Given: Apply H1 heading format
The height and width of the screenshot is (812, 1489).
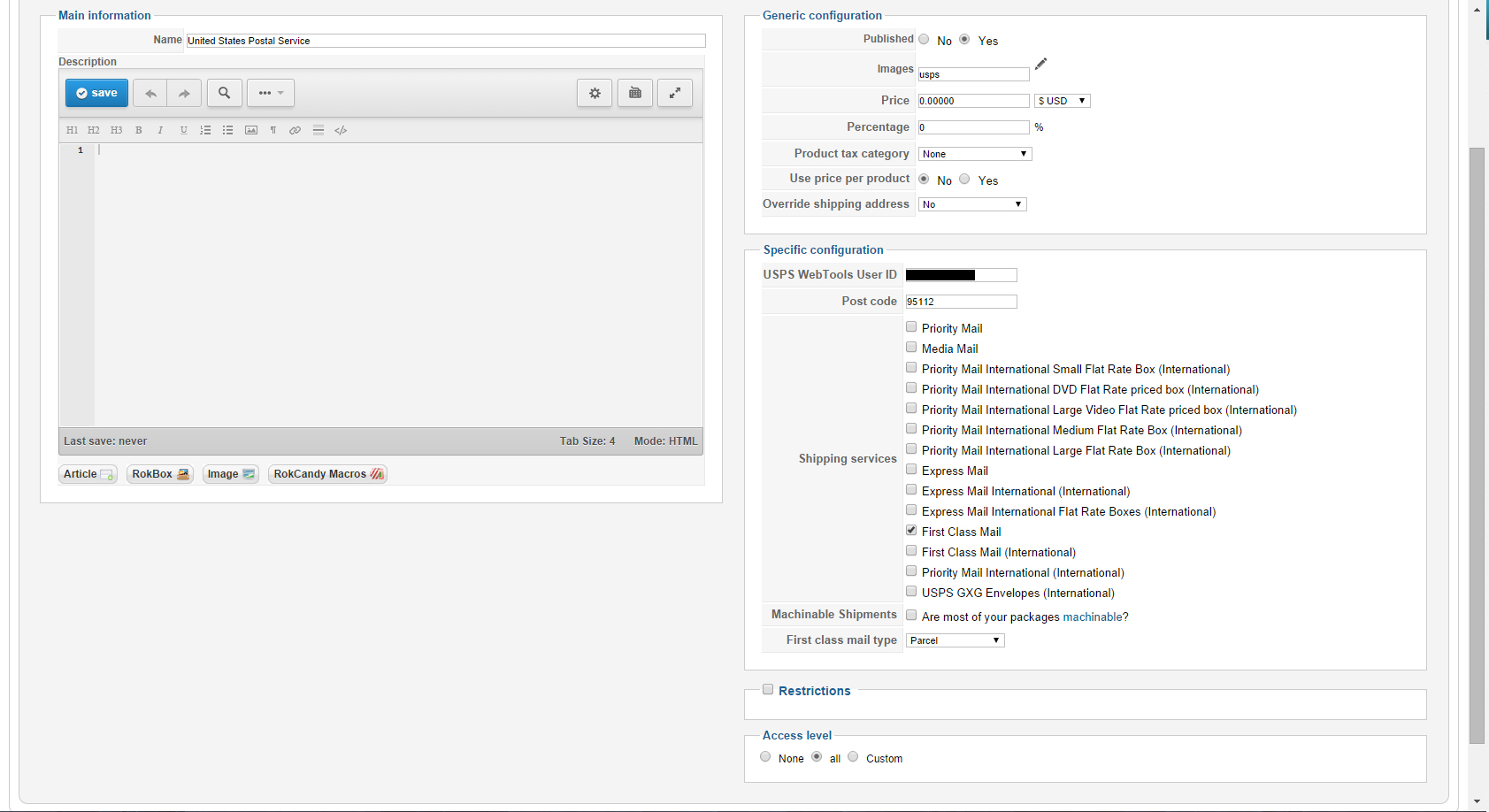Looking at the screenshot, I should (73, 130).
